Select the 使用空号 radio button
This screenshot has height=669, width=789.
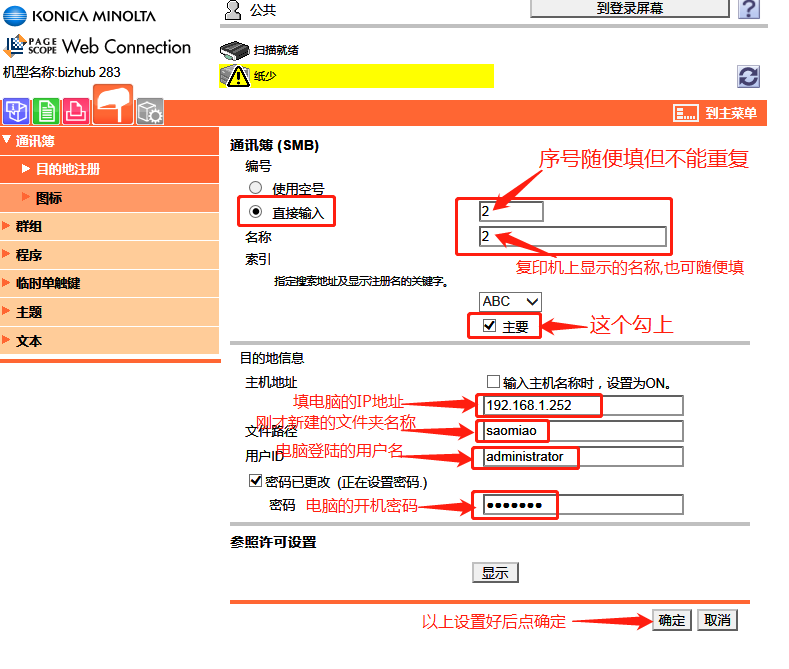point(256,188)
